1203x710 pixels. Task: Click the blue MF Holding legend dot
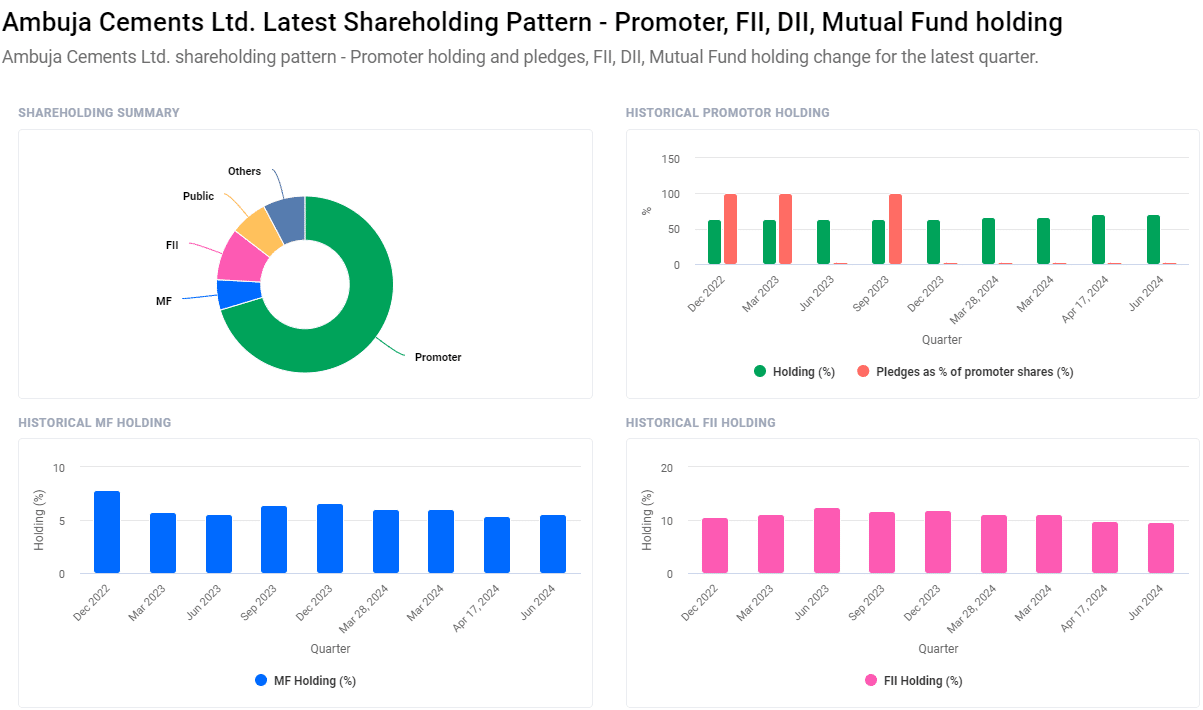click(x=261, y=680)
